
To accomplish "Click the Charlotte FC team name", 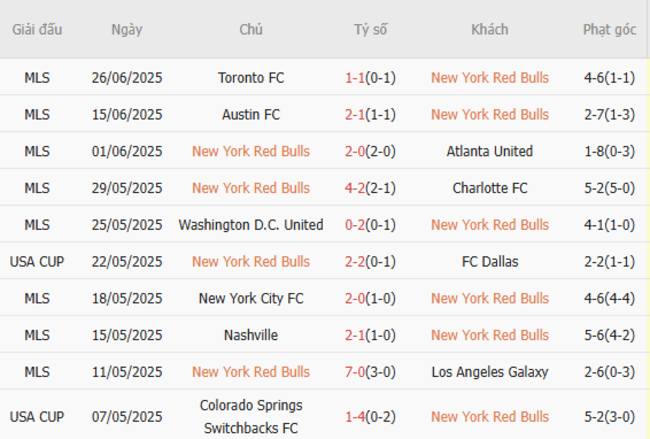I will tap(490, 188).
